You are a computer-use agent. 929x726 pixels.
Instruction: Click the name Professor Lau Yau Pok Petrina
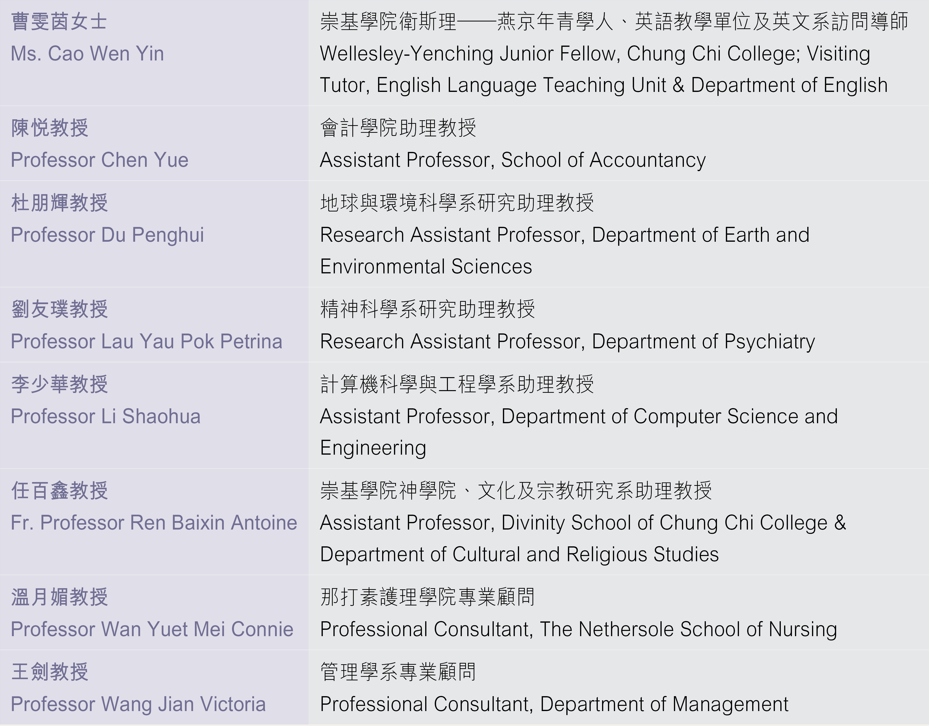click(x=146, y=341)
